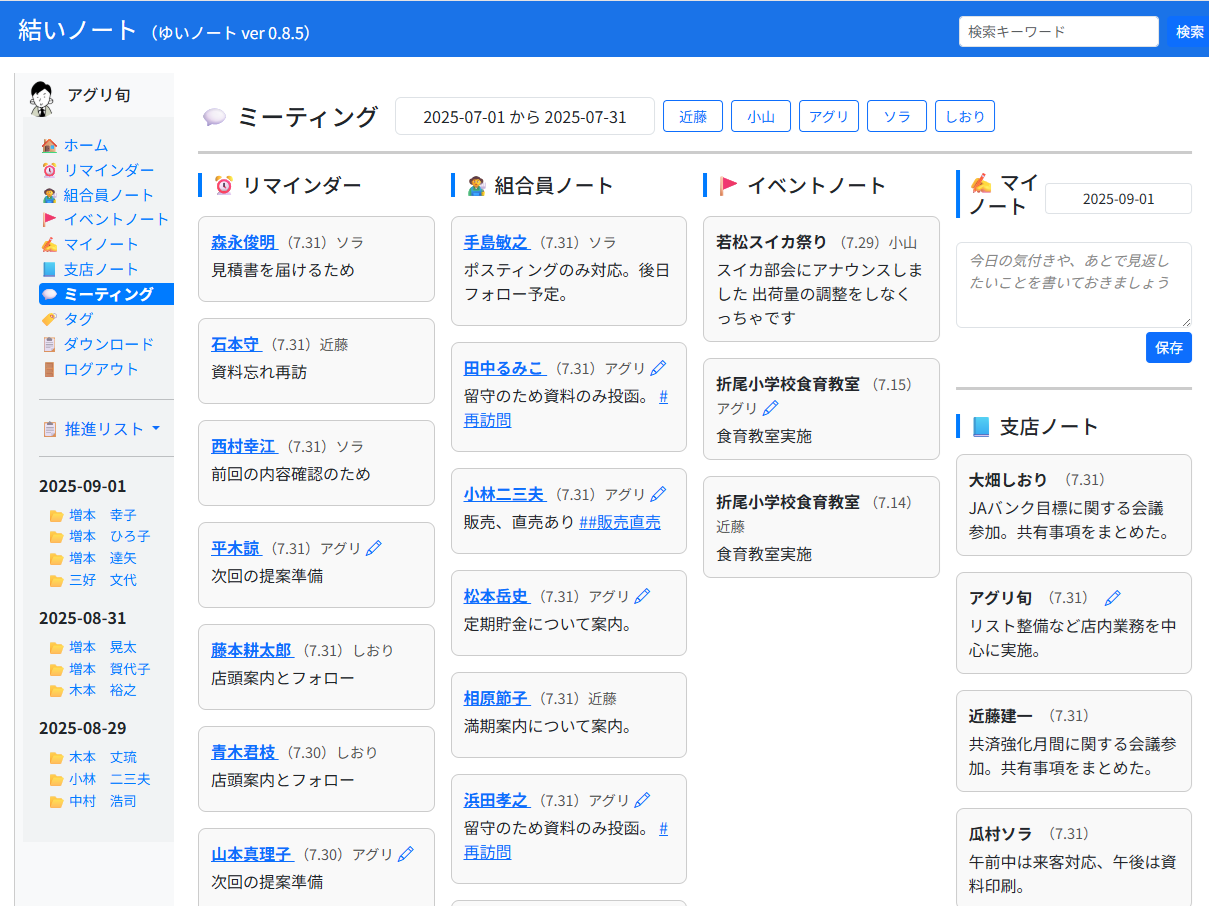Open the meeting date range picker

tap(524, 116)
